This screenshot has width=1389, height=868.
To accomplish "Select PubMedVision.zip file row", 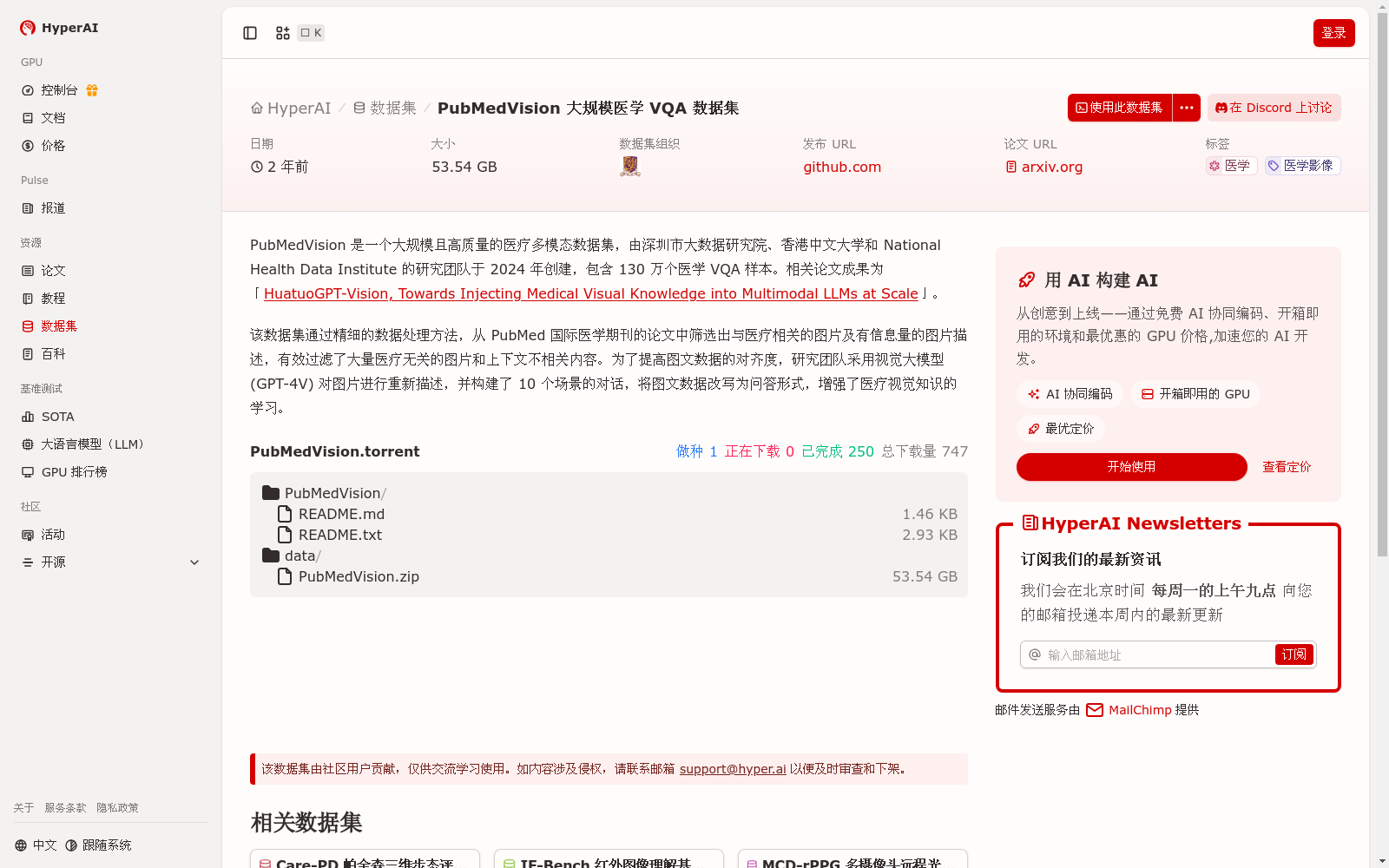I will point(609,576).
